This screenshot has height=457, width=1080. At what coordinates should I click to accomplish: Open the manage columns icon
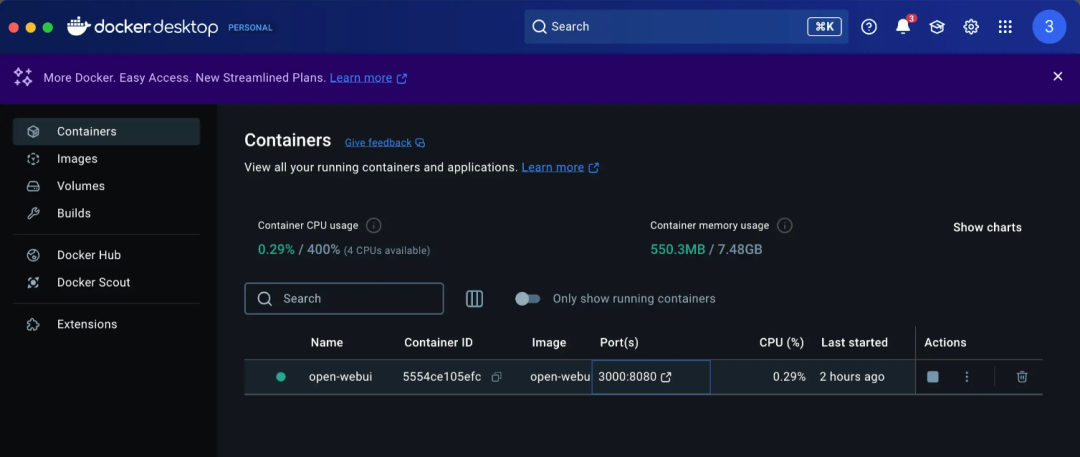[x=475, y=298]
